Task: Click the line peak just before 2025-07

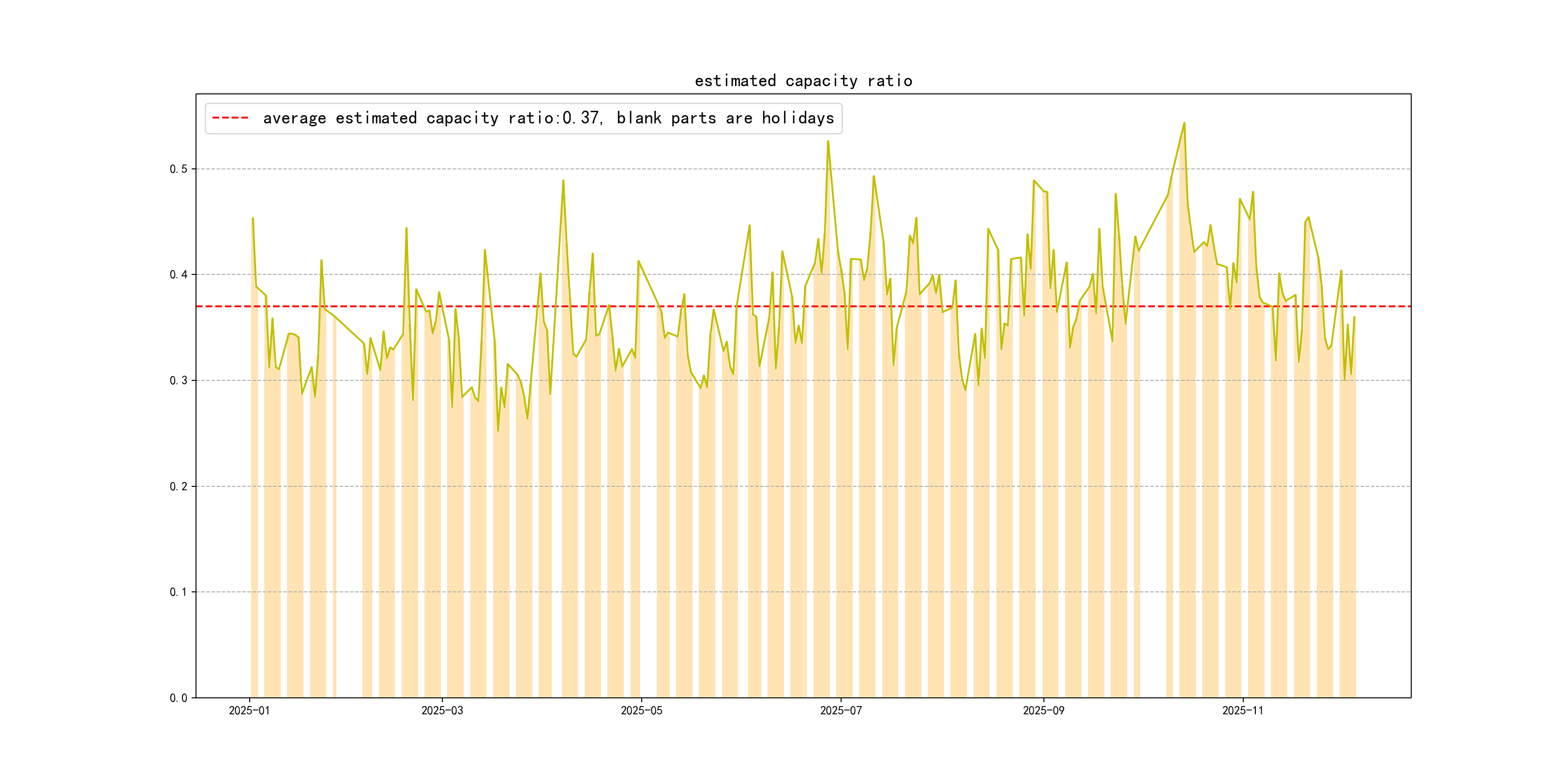Action: click(x=828, y=141)
